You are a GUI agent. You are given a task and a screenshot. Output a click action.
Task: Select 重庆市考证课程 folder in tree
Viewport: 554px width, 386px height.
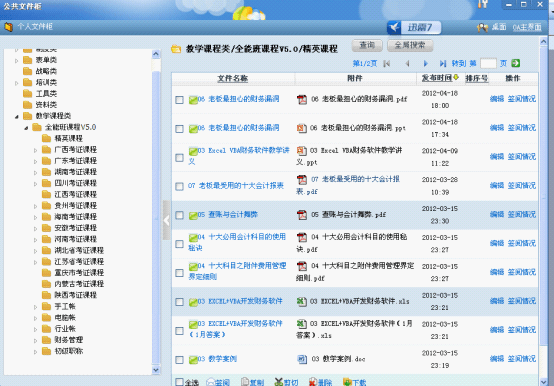click(79, 273)
